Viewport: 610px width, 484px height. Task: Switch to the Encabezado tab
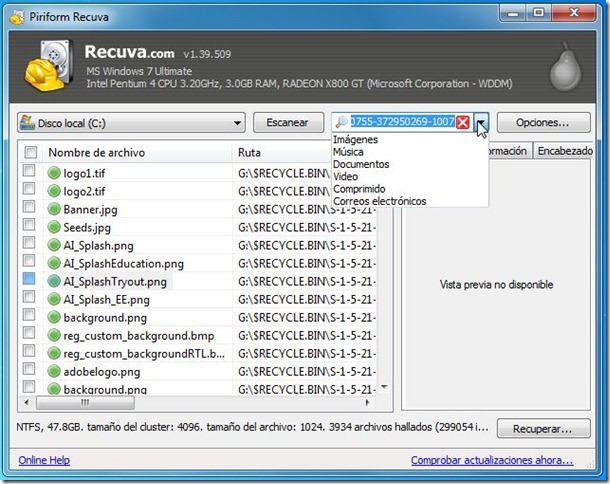tap(564, 151)
